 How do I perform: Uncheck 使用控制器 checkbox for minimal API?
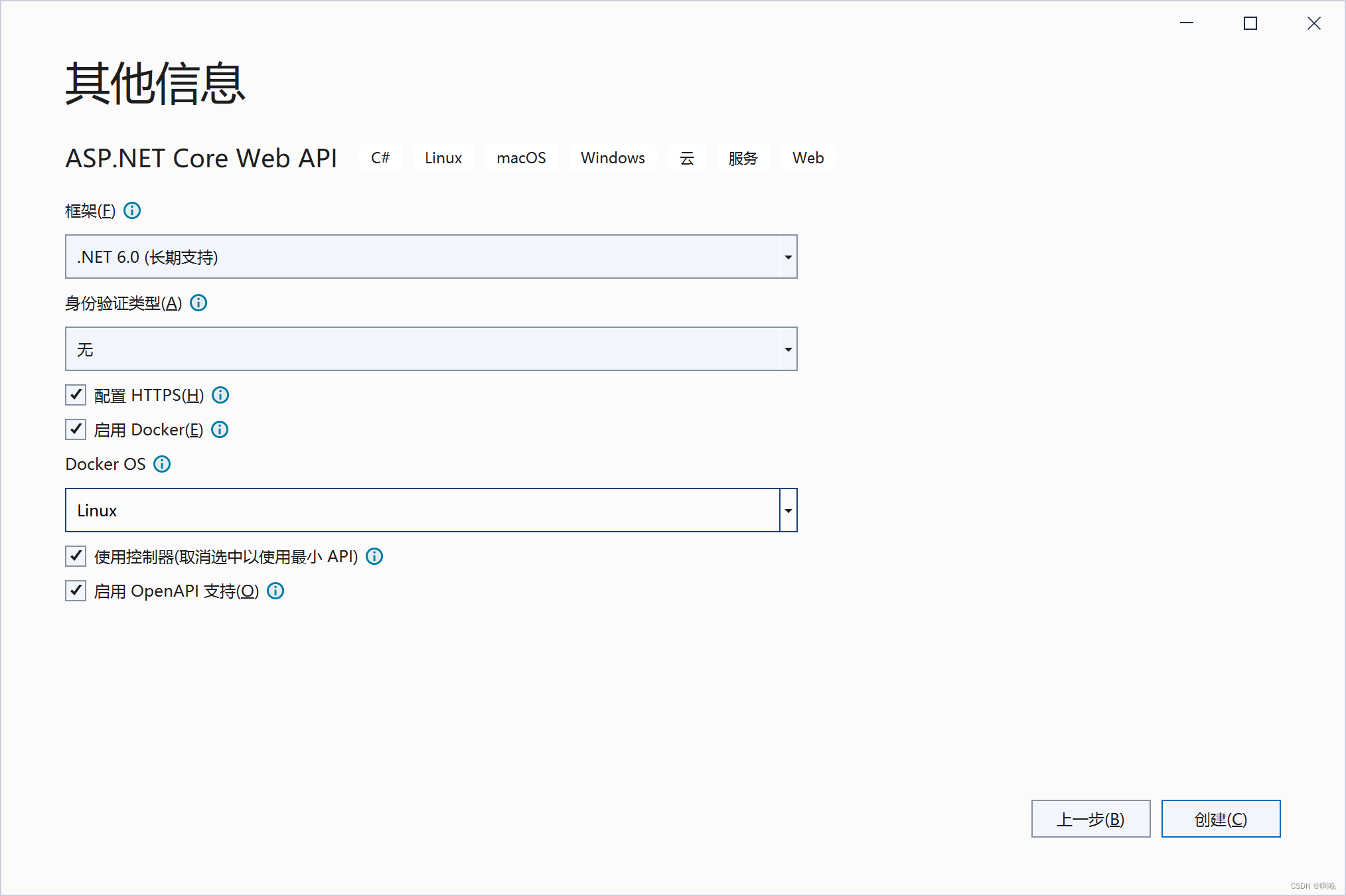76,556
